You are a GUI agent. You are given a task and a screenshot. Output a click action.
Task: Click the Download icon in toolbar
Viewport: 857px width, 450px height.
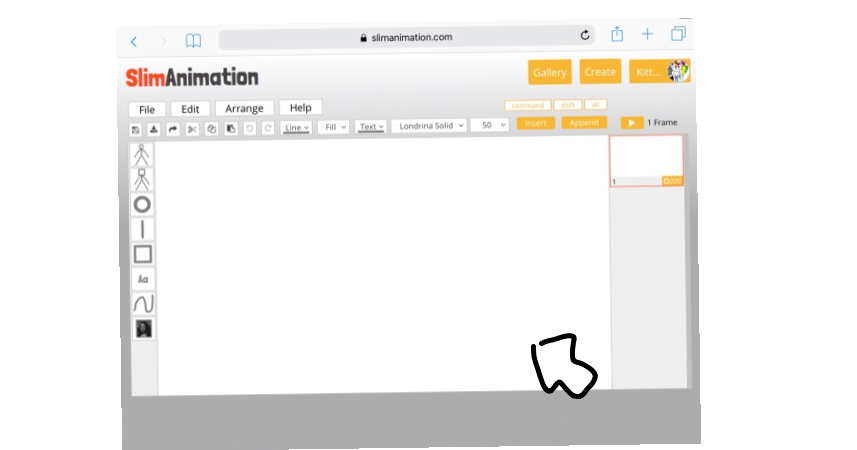pos(154,130)
